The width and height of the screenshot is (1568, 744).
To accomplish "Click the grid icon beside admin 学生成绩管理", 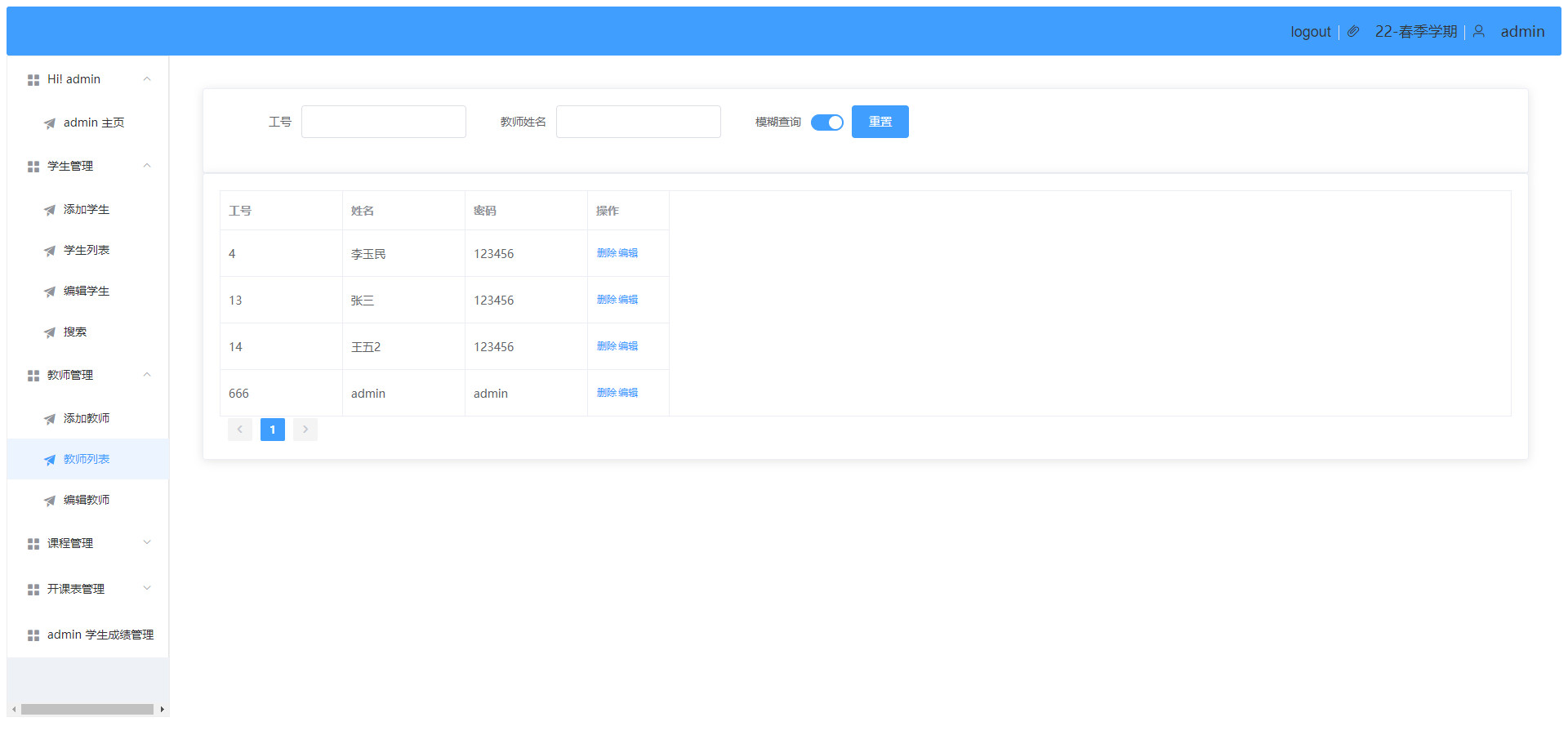I will point(33,635).
